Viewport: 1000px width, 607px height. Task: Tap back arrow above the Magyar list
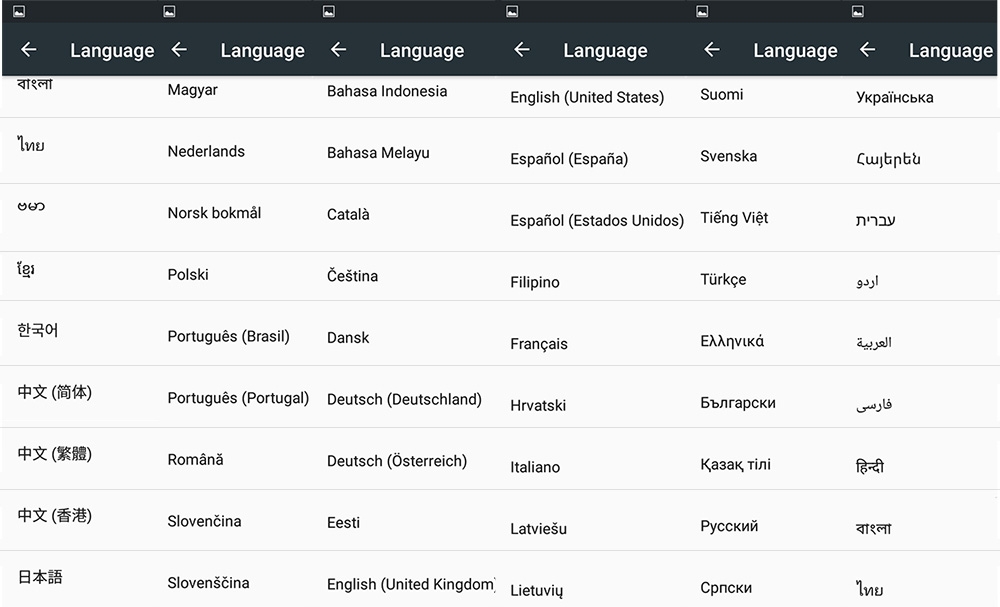pos(179,50)
